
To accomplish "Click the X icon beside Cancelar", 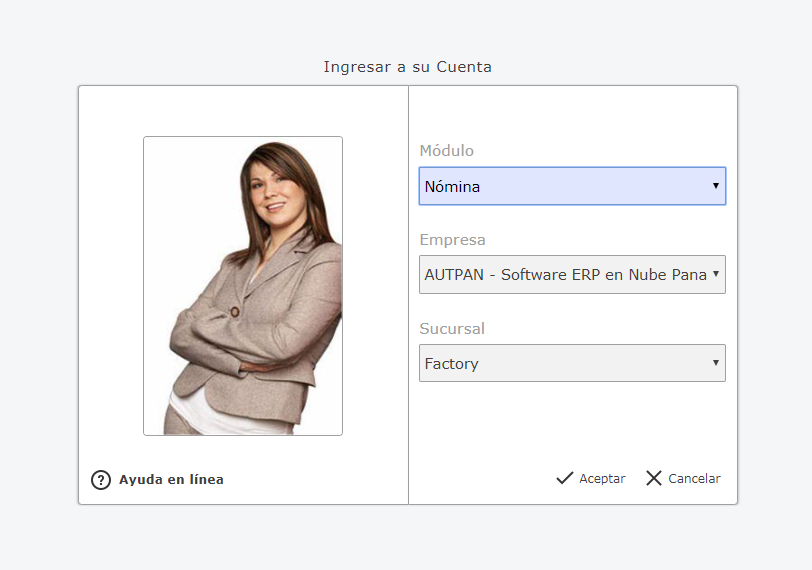I will click(x=654, y=479).
